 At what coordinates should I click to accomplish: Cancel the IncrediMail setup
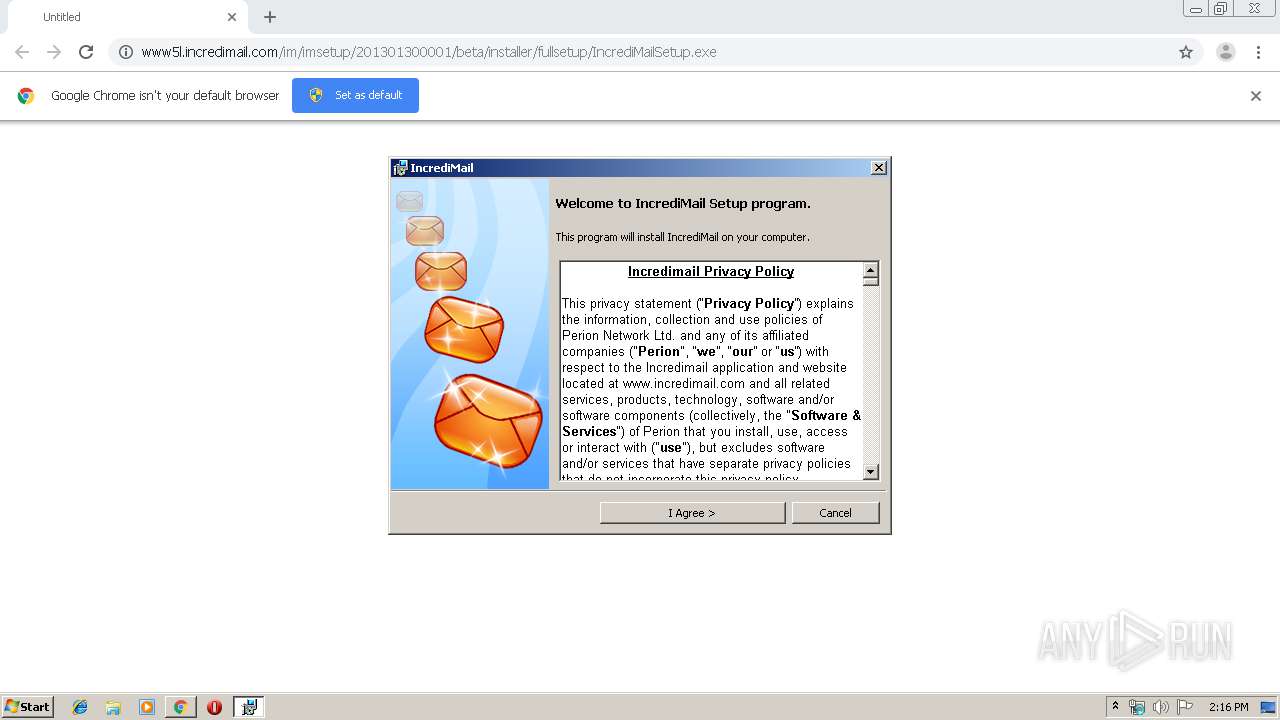pyautogui.click(x=835, y=513)
